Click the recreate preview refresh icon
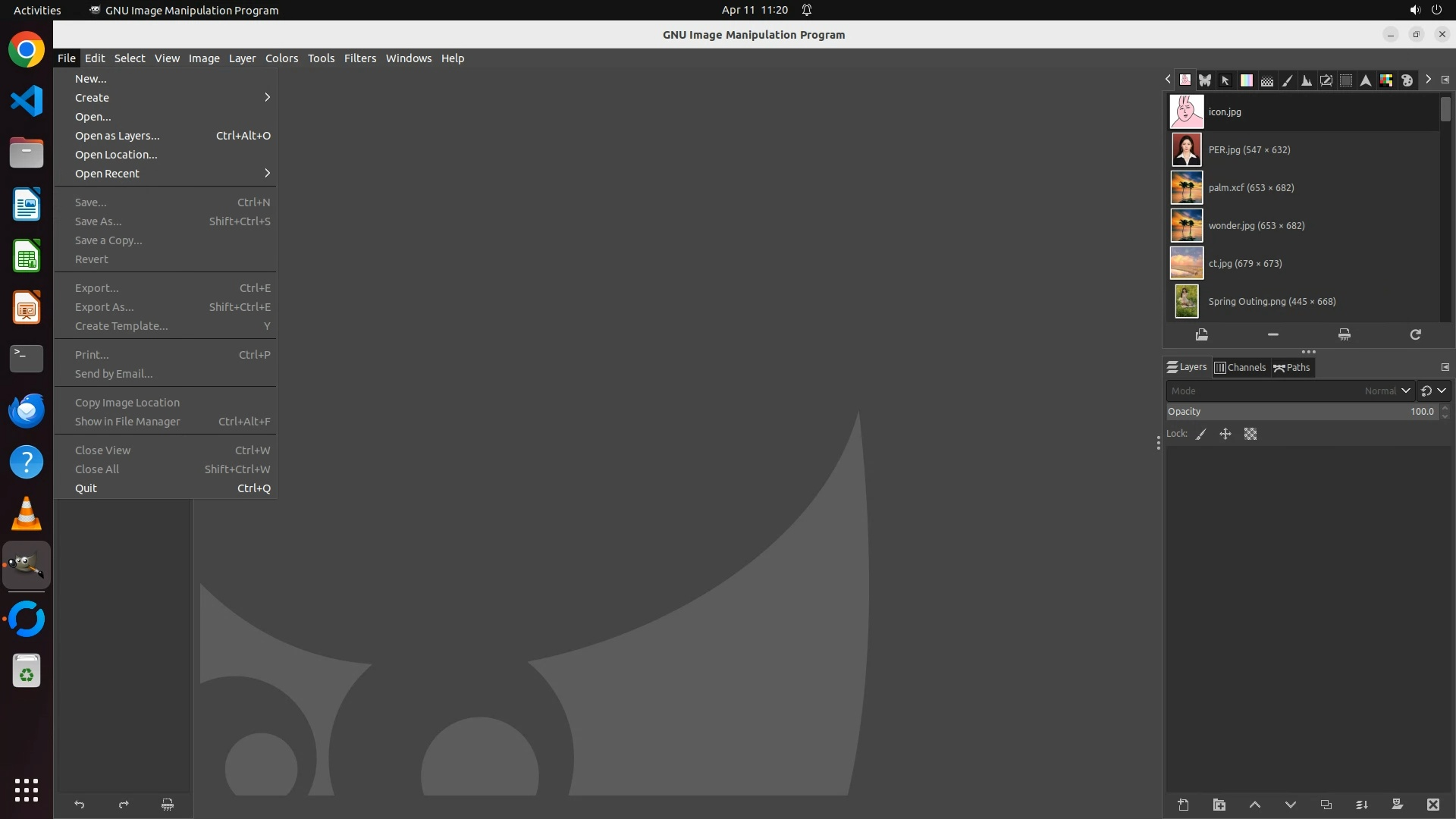The width and height of the screenshot is (1456, 819). [1415, 334]
